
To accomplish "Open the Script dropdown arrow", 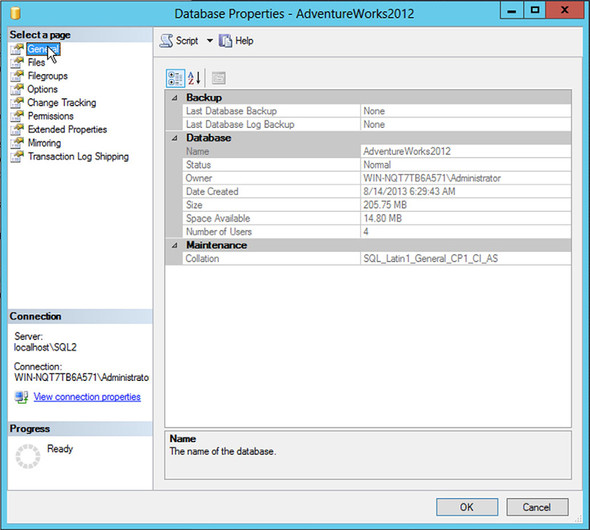I will pyautogui.click(x=210, y=41).
